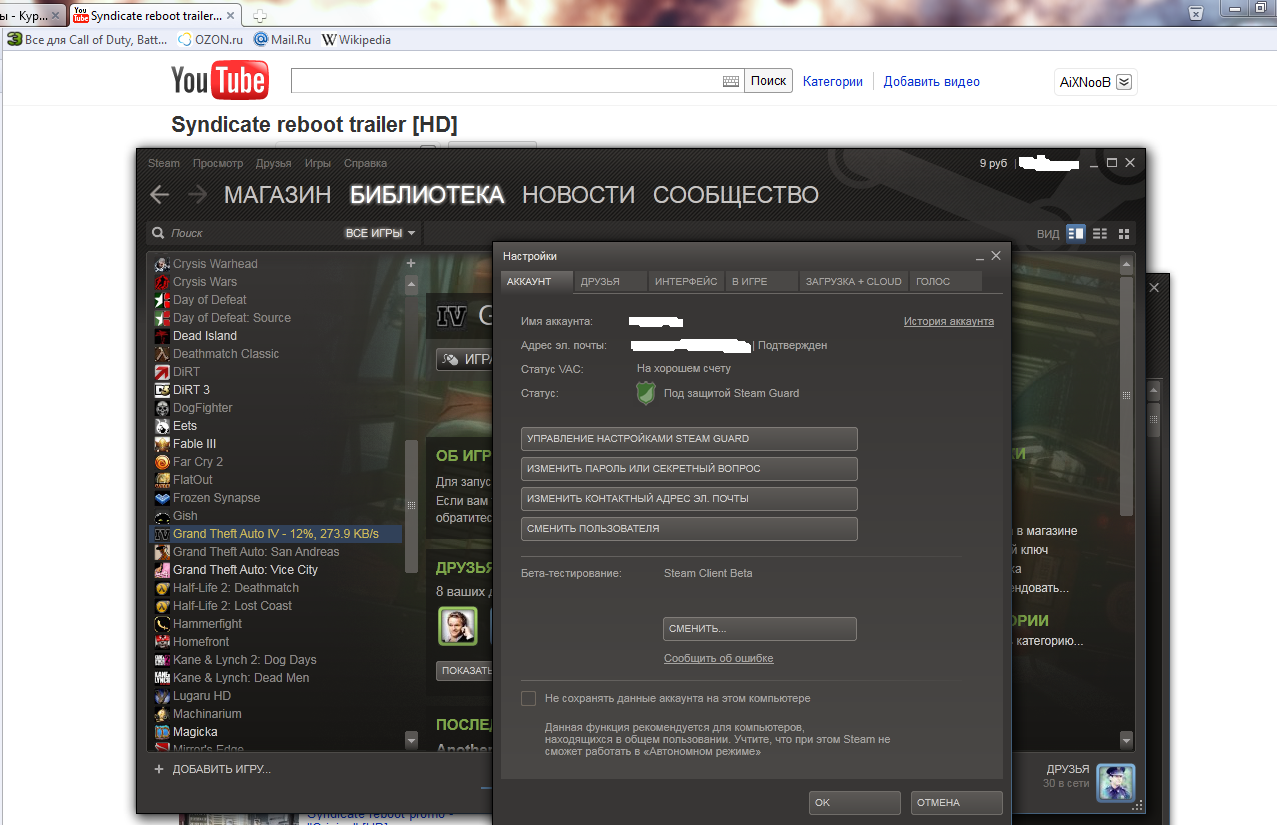Click the magnifier icon in Steam library search
This screenshot has height=825, width=1277.
tap(158, 233)
